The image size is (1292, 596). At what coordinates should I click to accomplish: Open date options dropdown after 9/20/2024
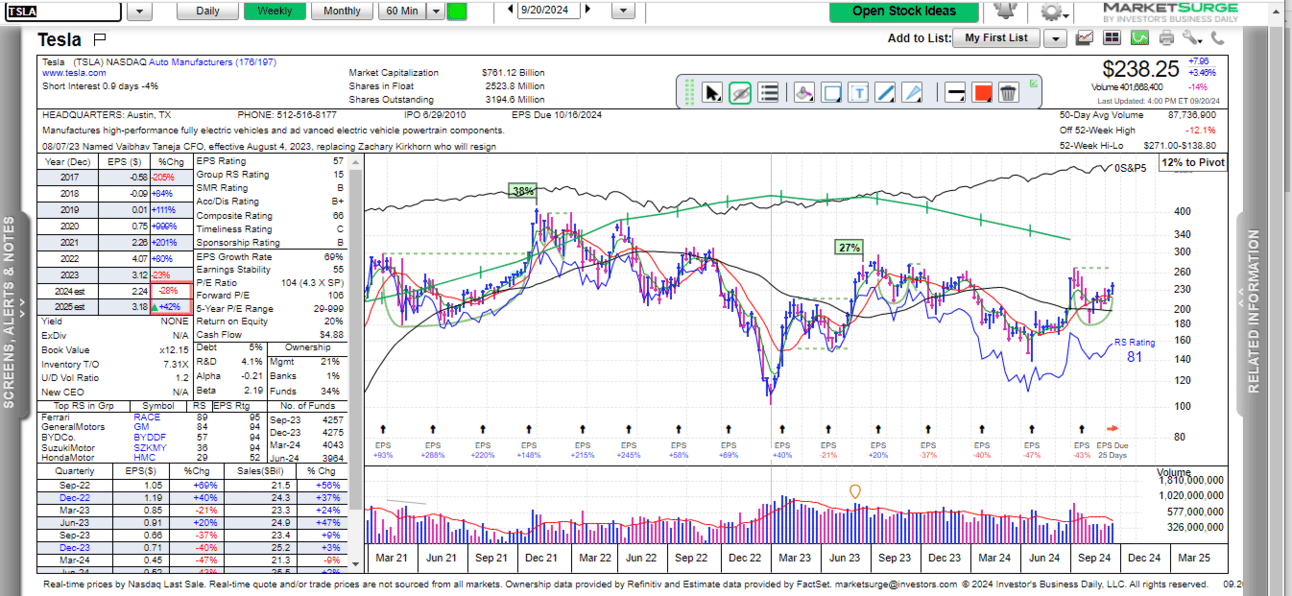[x=623, y=11]
